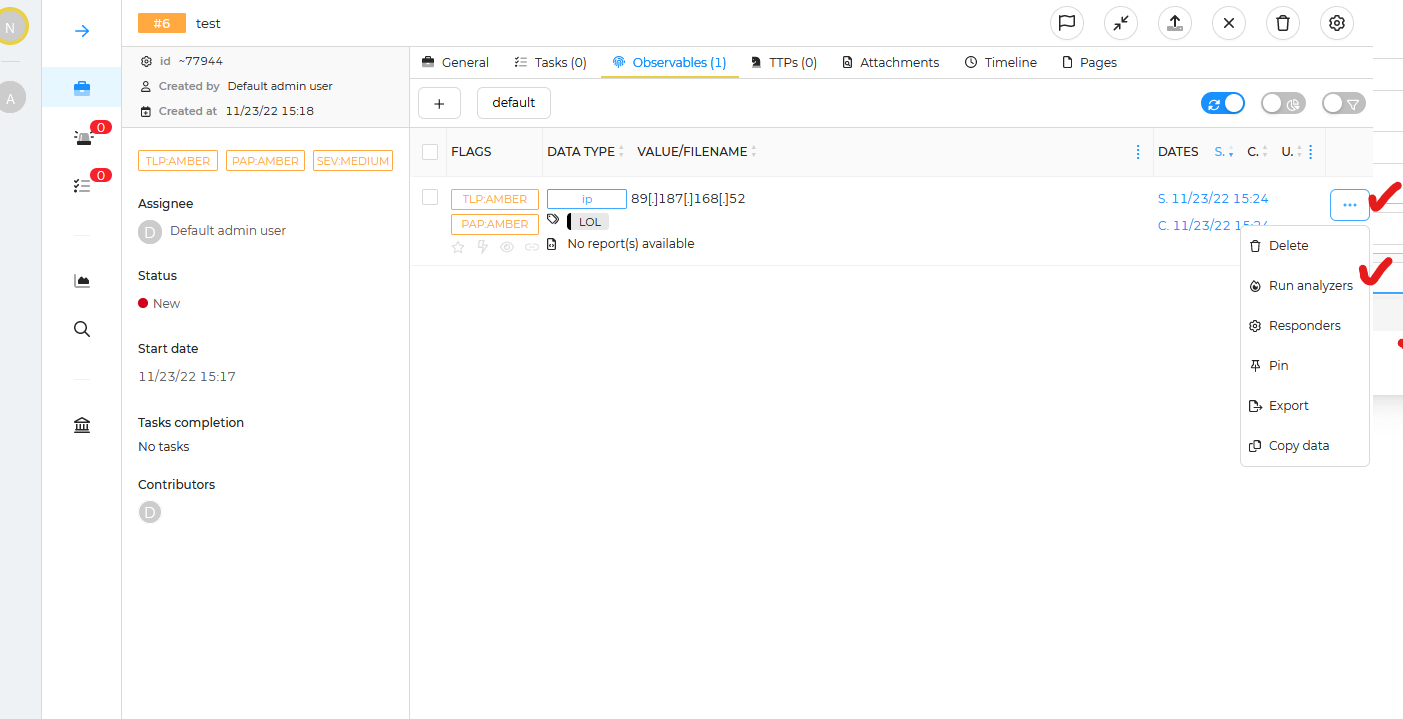Tick the select-all checkbox in table header
Viewport: 1403px width, 719px height.
coord(430,152)
